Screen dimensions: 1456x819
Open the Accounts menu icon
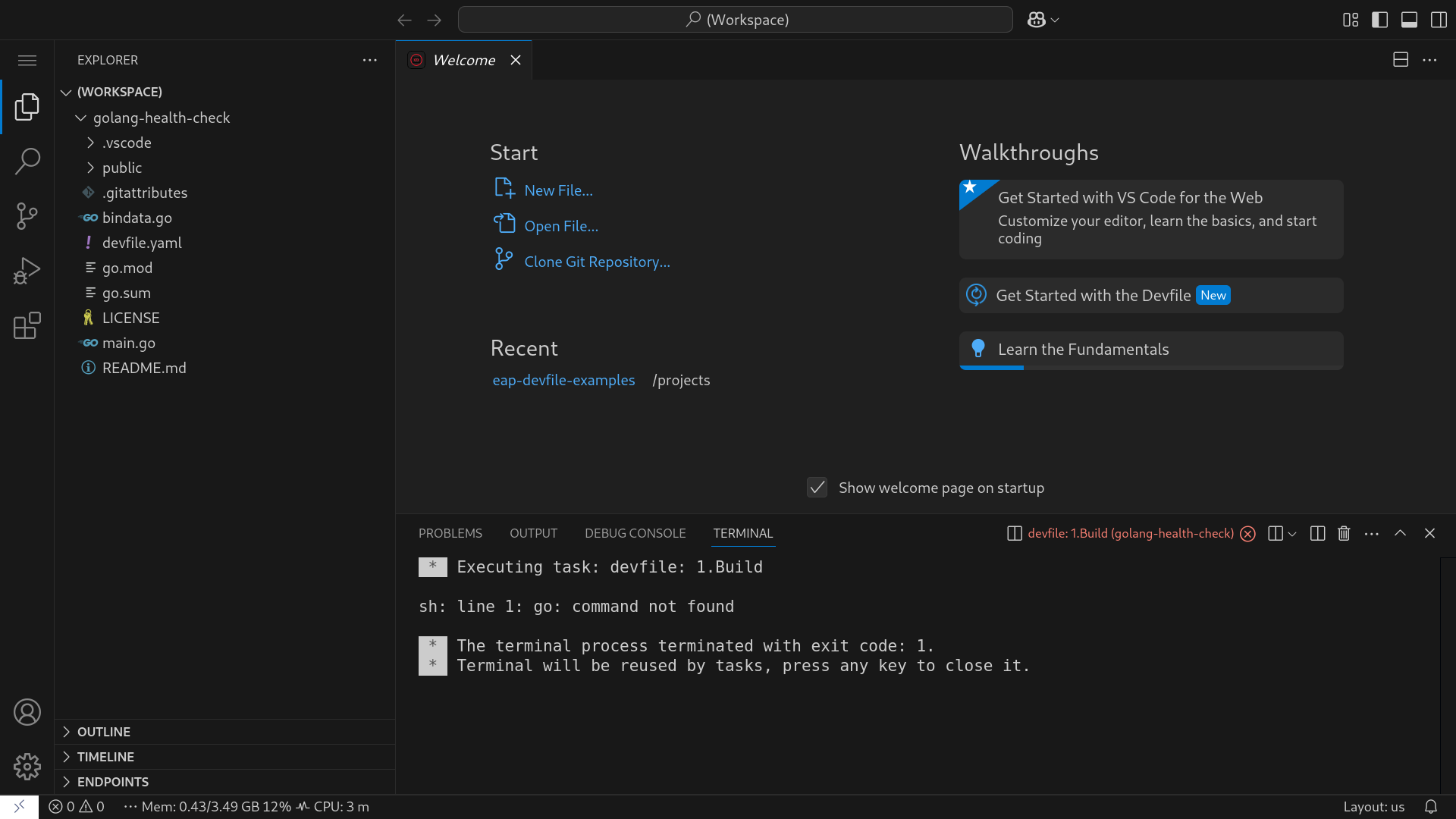(27, 712)
